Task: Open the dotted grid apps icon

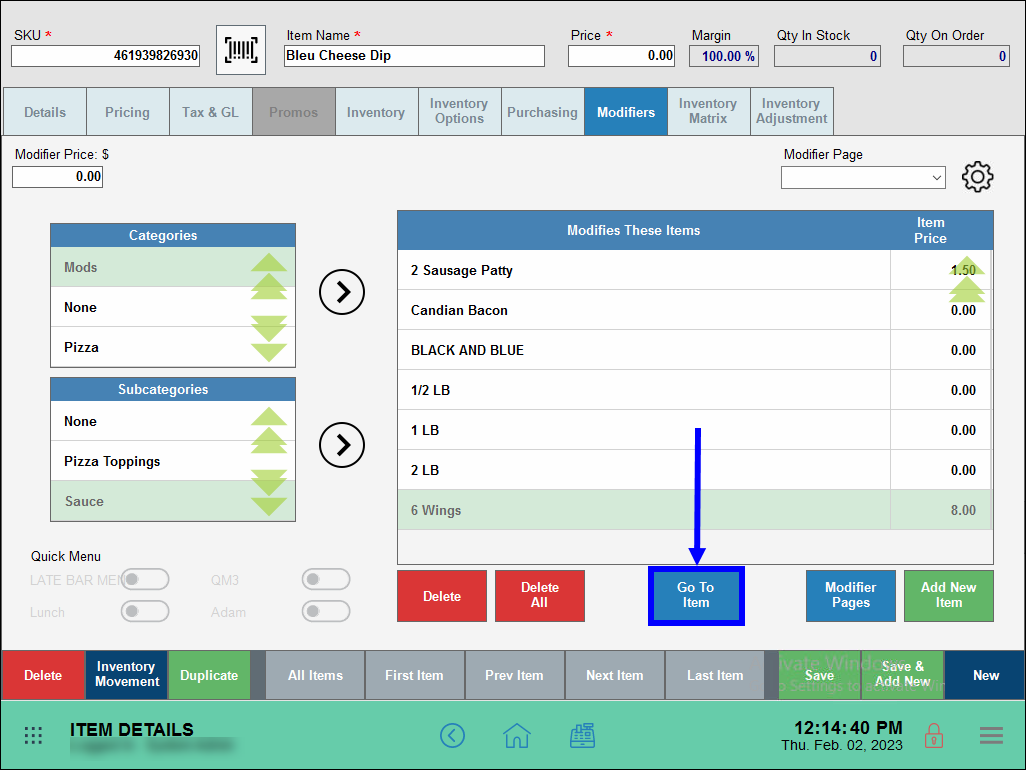Action: point(33,735)
